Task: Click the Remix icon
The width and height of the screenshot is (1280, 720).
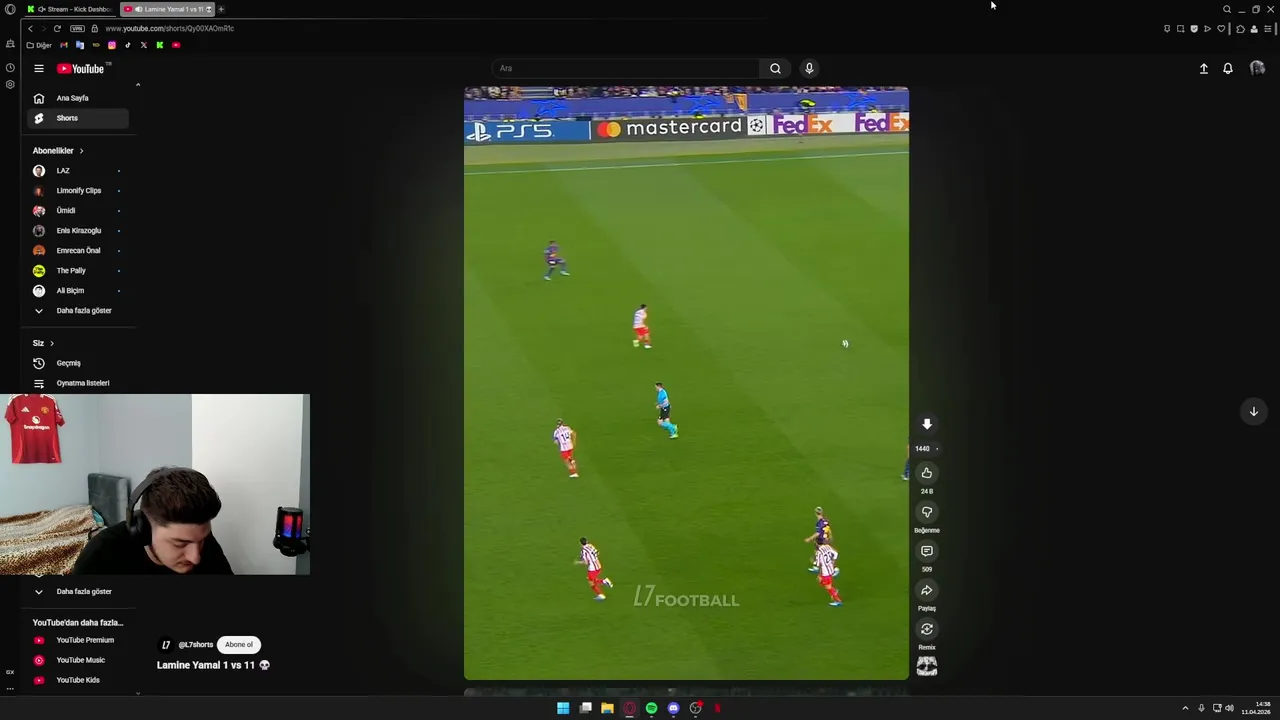Action: [927, 629]
